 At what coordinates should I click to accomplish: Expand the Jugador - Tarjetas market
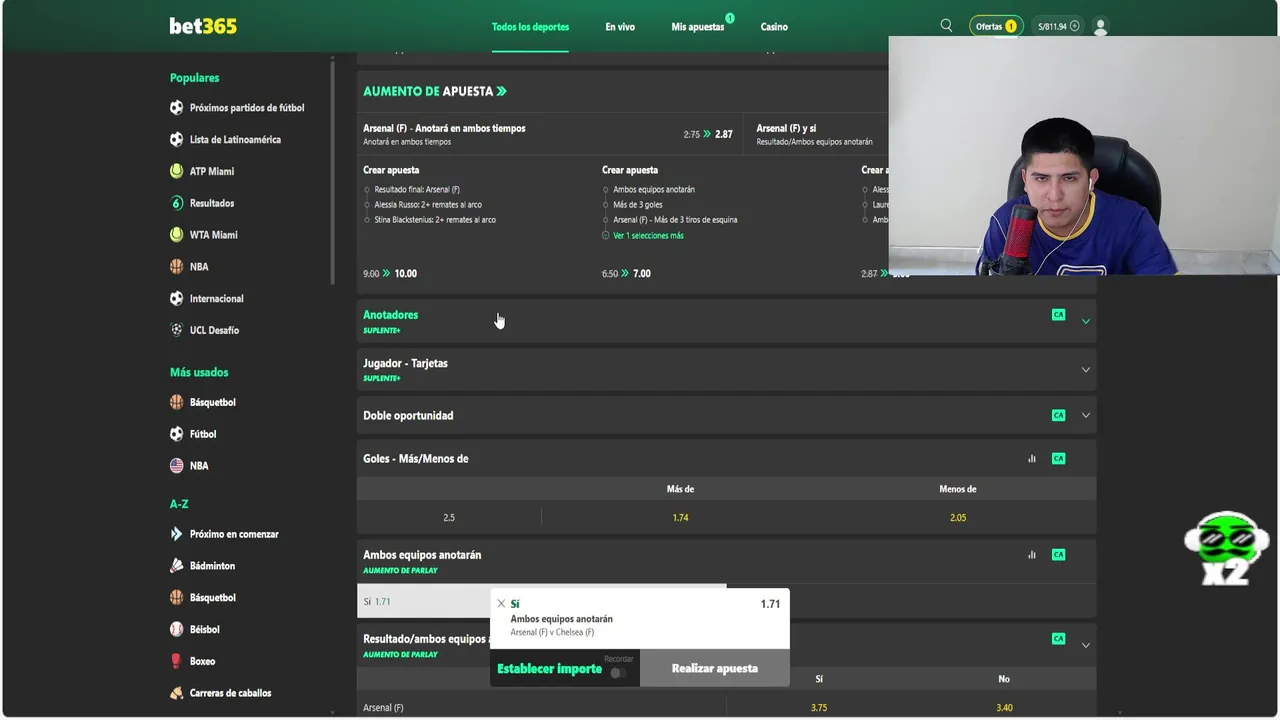1085,370
